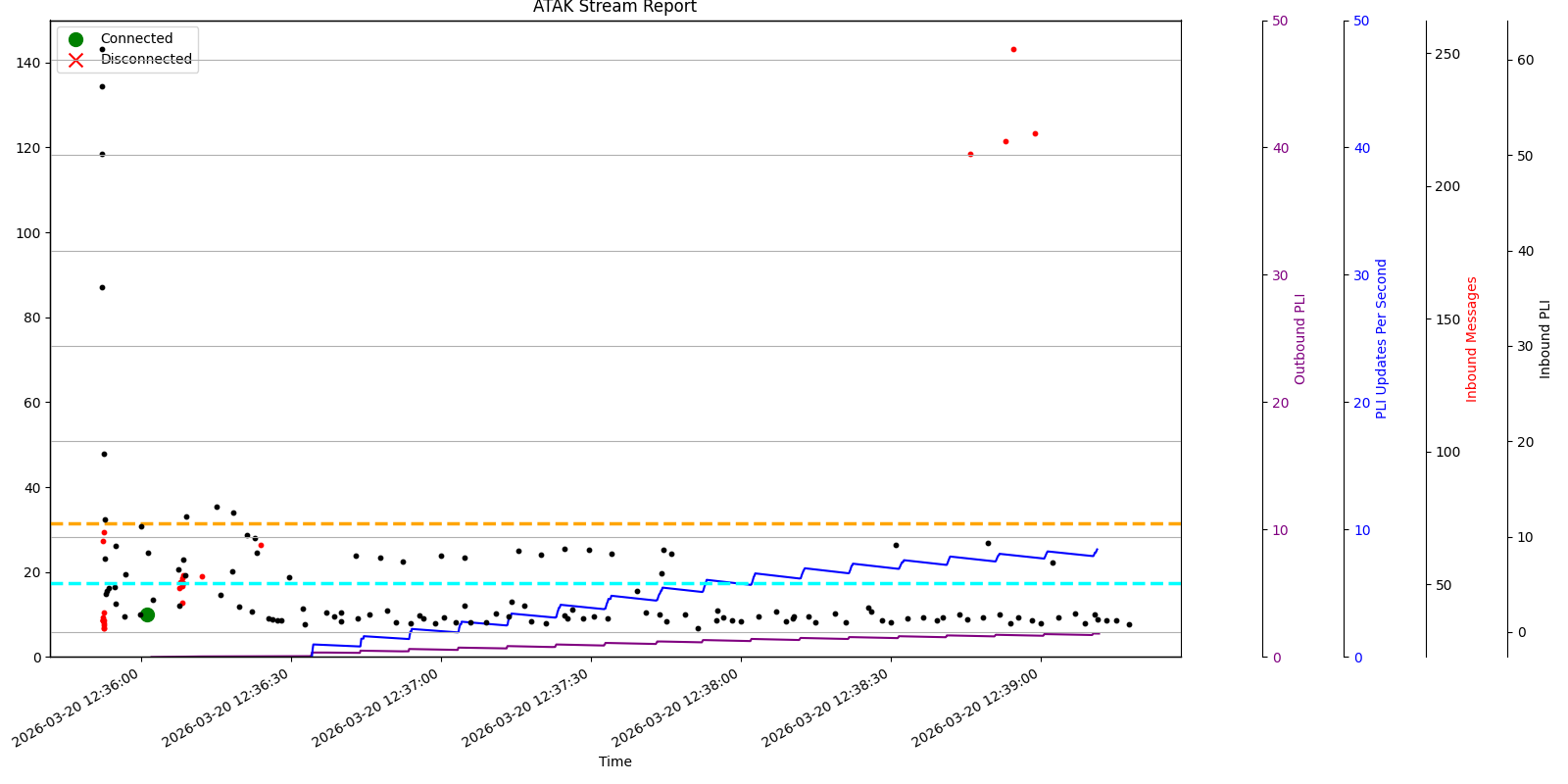1568x784 pixels.
Task: Click the black Inbound PLI axis label
Action: pyautogui.click(x=1545, y=339)
